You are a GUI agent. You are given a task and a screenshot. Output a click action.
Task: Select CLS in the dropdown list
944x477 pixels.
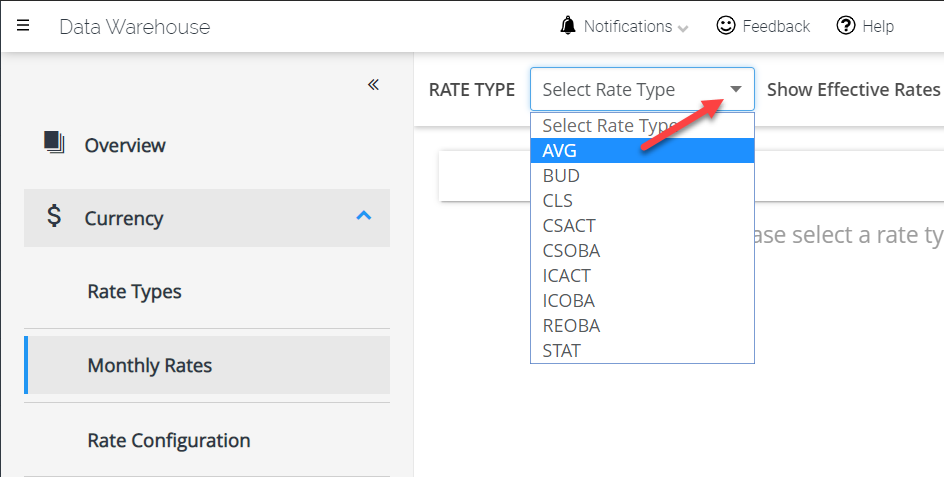558,201
